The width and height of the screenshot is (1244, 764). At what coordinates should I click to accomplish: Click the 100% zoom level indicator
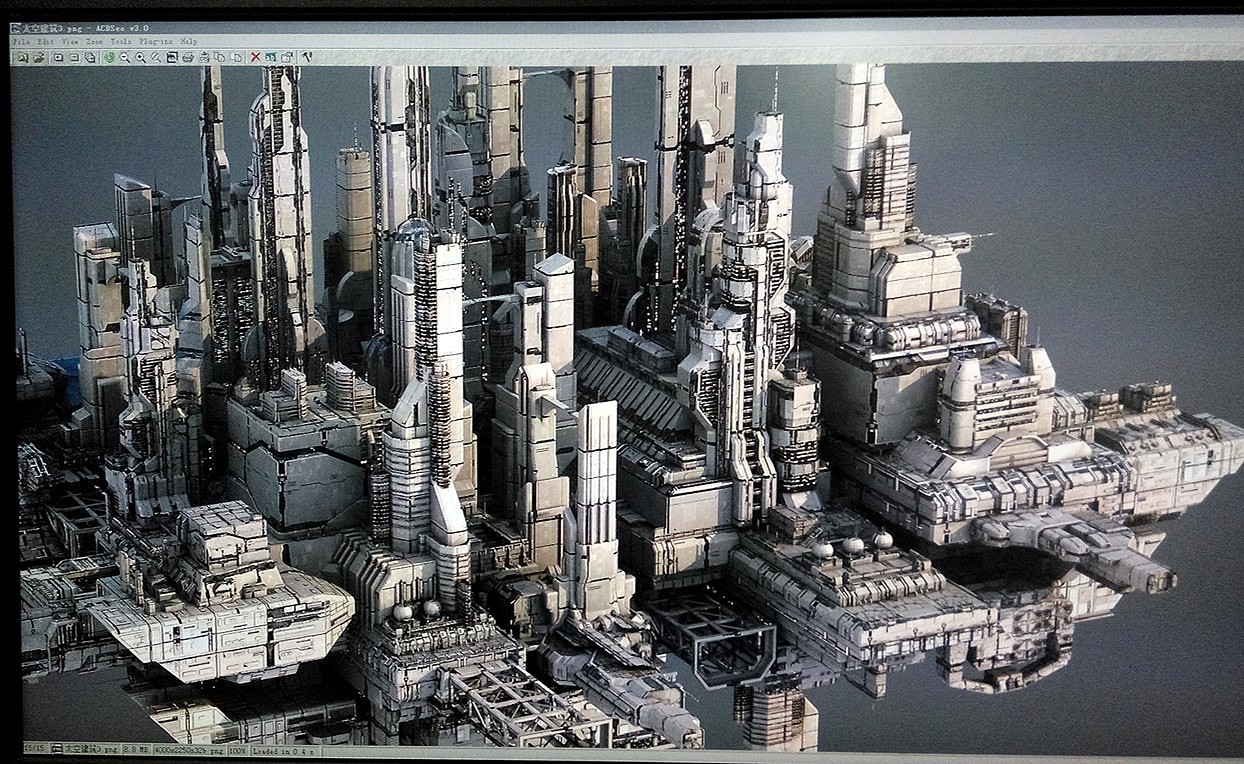(x=238, y=750)
